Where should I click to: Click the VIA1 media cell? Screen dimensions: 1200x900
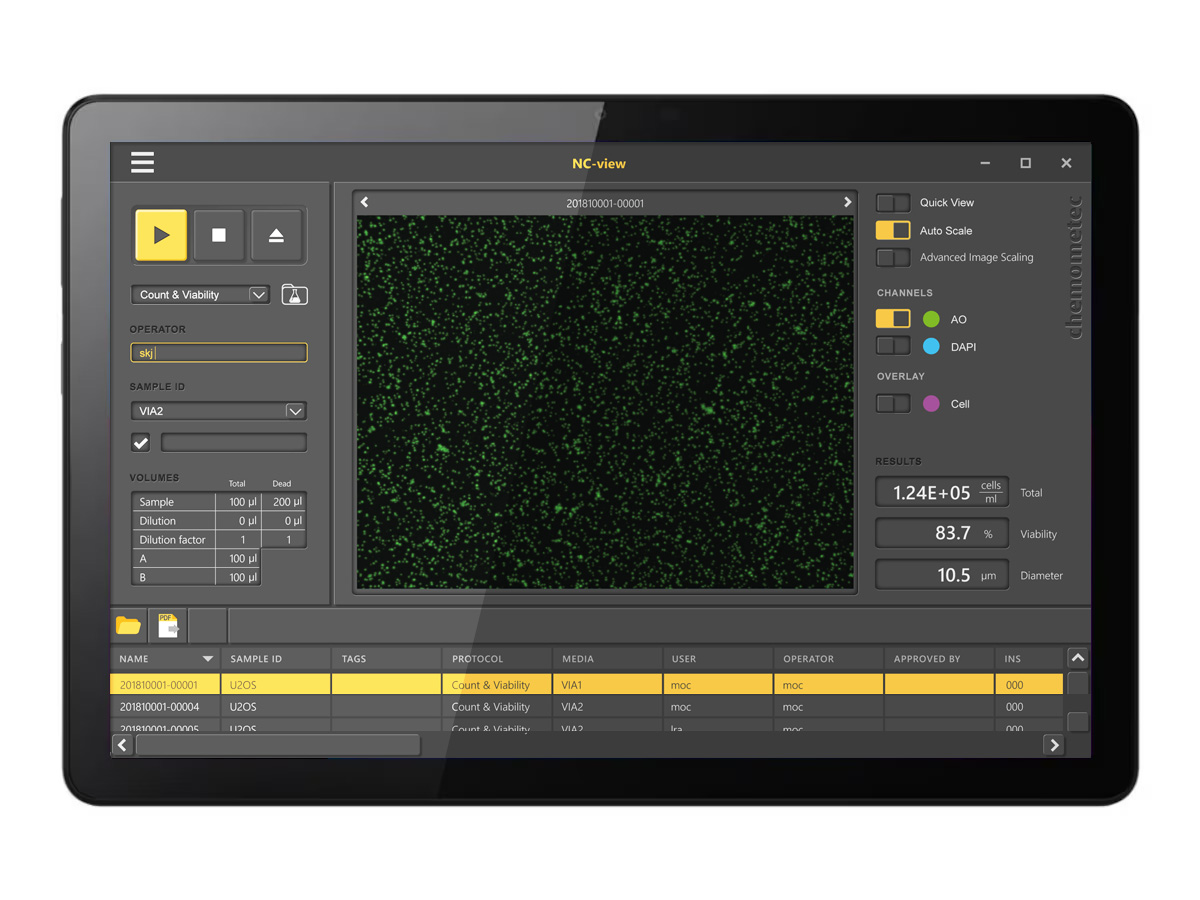[607, 685]
